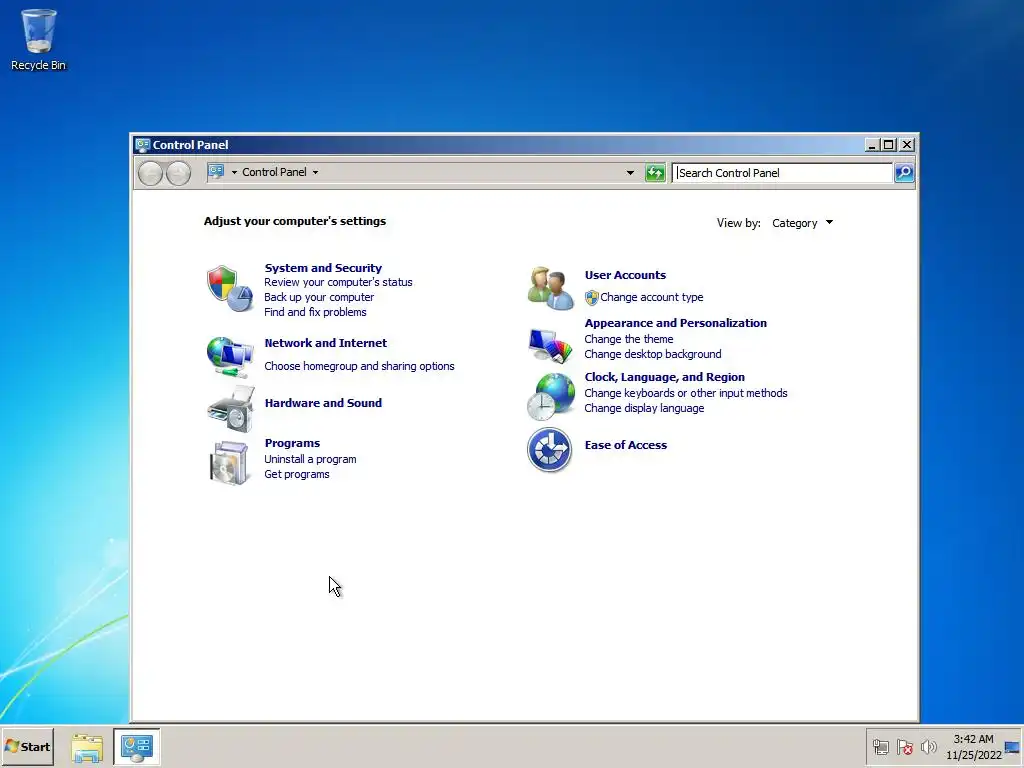Open User Accounts heading link
Image resolution: width=1024 pixels, height=768 pixels.
pyautogui.click(x=625, y=275)
